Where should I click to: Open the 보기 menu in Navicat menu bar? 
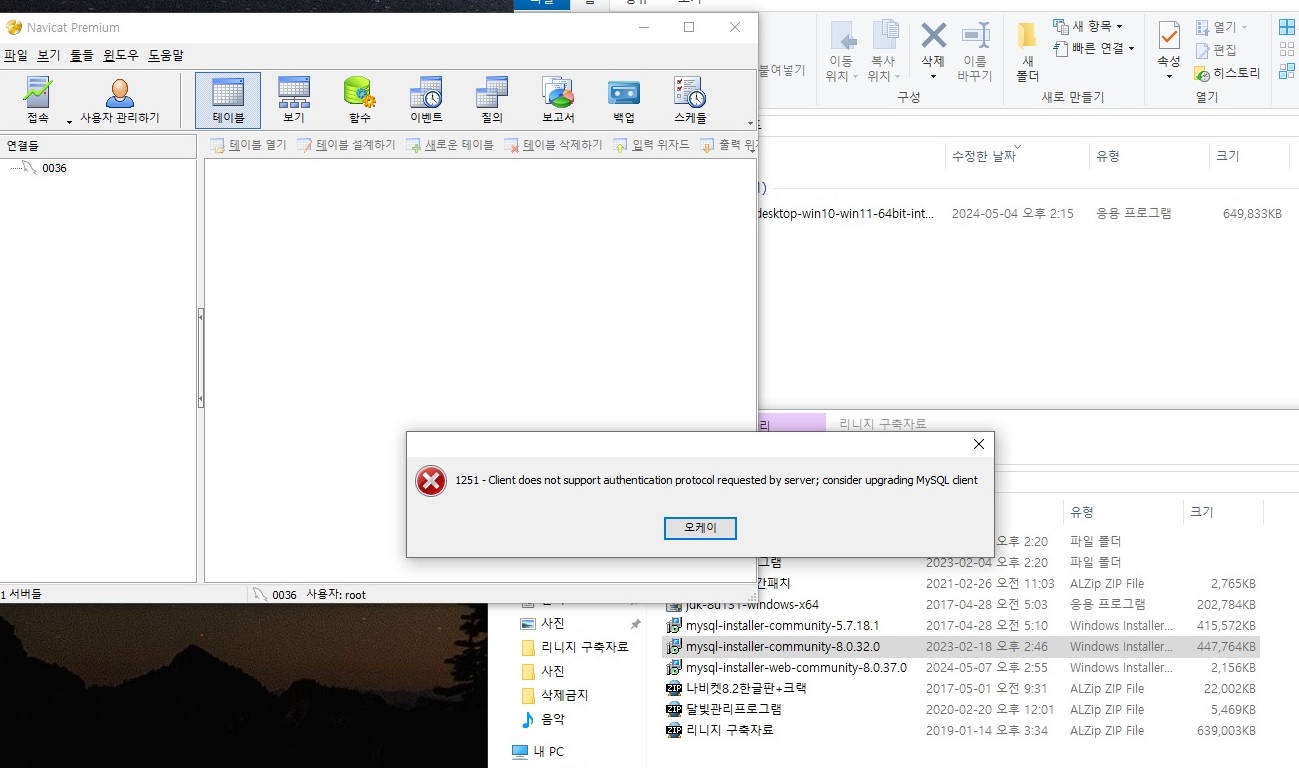49,55
